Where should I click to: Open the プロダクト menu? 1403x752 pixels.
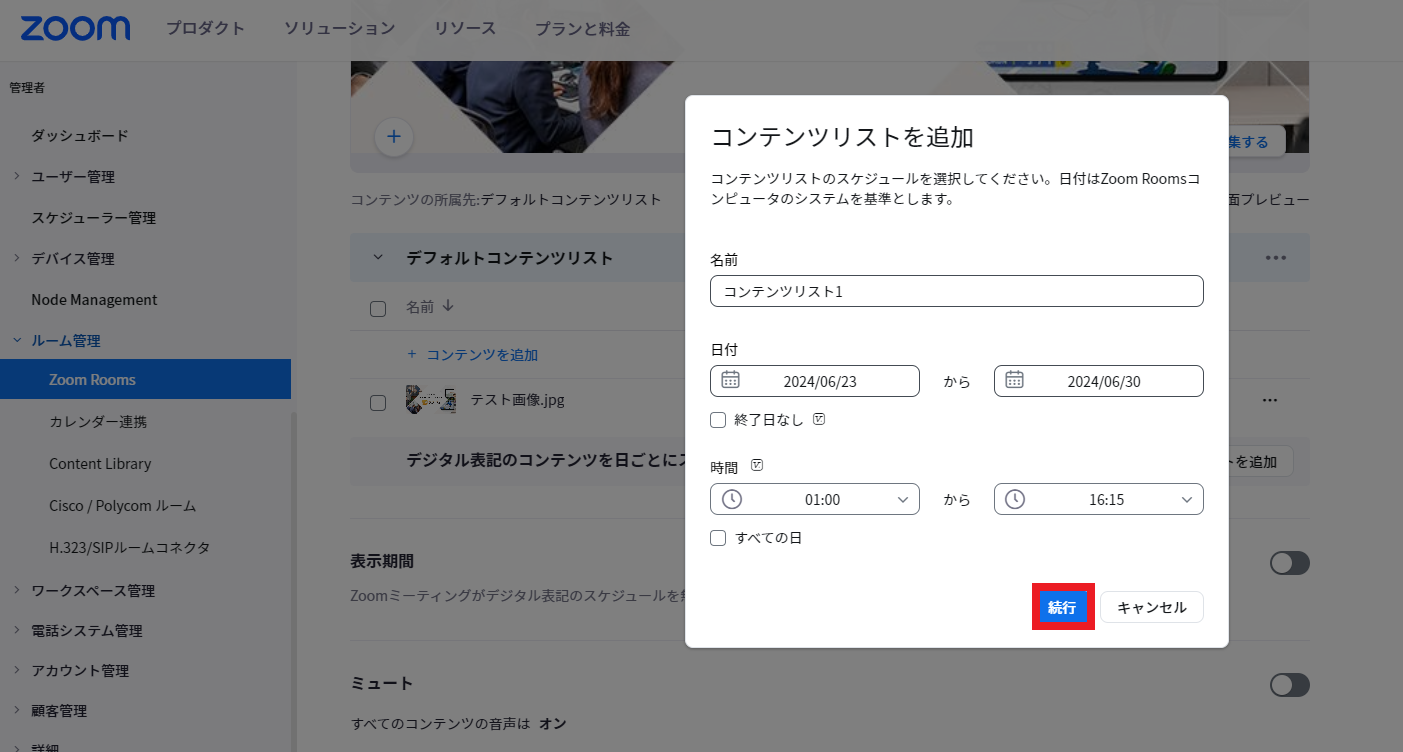coord(205,29)
